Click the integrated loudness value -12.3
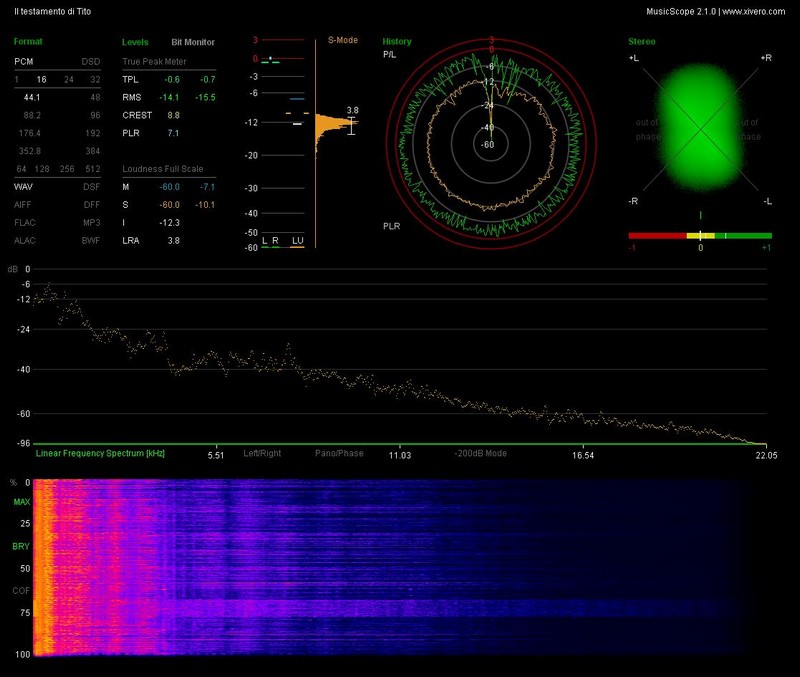Screen dimensions: 800x677 point(169,222)
